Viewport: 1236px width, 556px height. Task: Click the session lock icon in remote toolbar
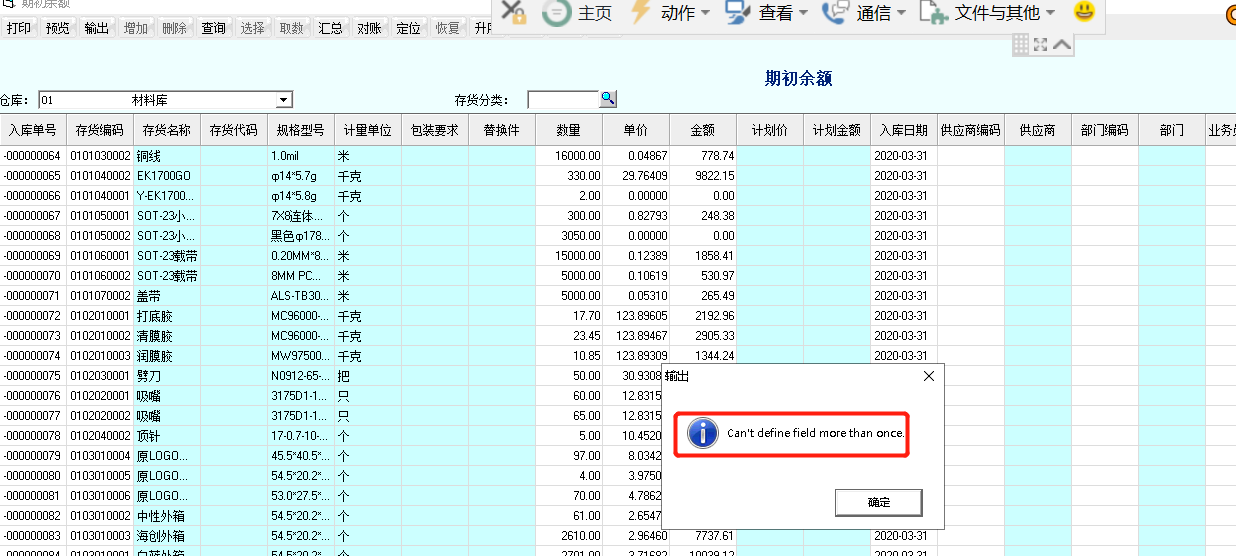tap(512, 13)
